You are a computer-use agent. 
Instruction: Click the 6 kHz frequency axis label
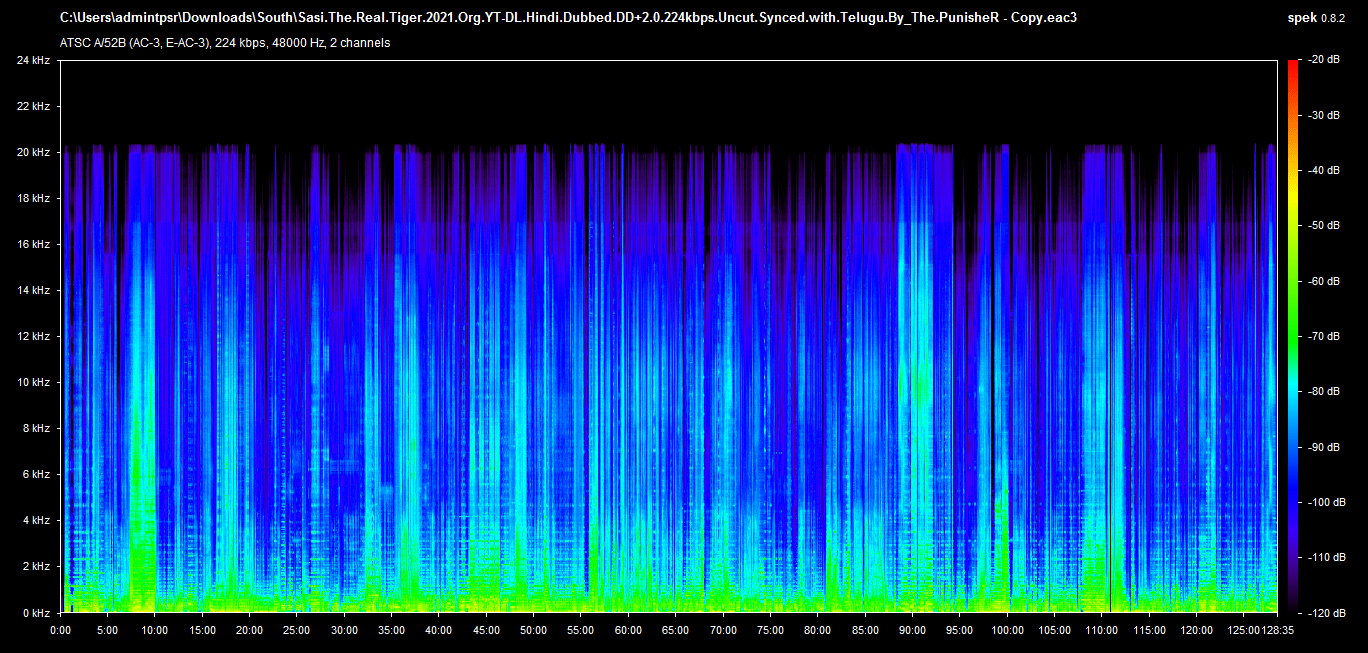pos(36,475)
